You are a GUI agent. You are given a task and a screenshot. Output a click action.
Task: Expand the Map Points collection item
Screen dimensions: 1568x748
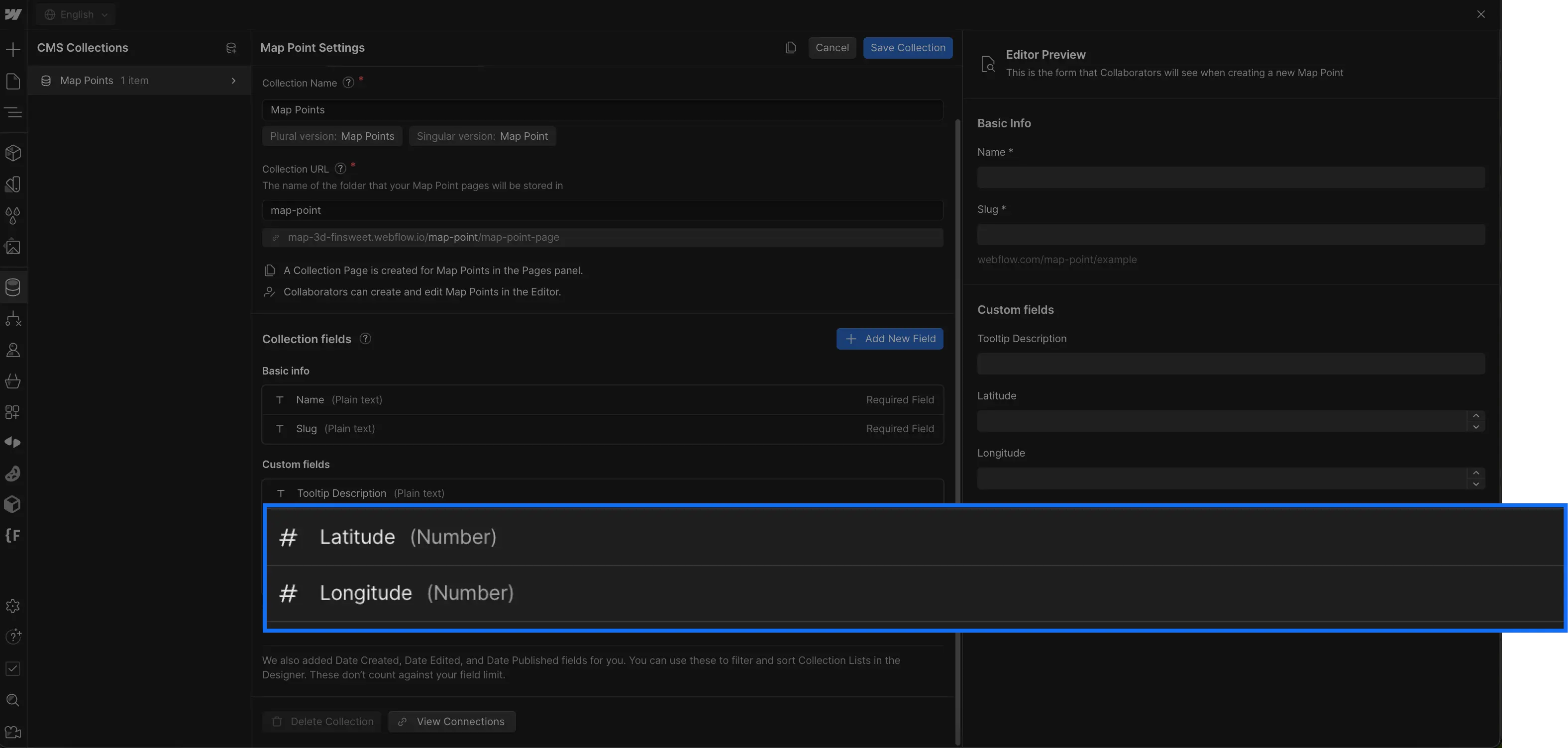pos(234,80)
